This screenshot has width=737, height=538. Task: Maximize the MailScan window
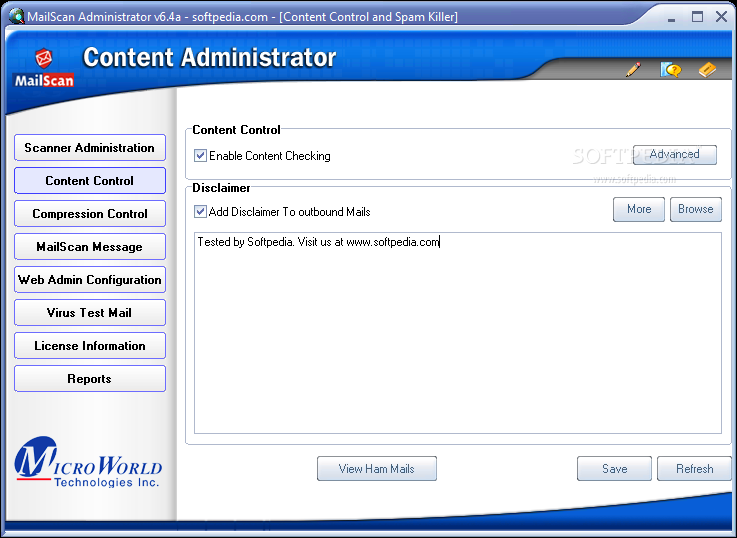click(x=698, y=17)
